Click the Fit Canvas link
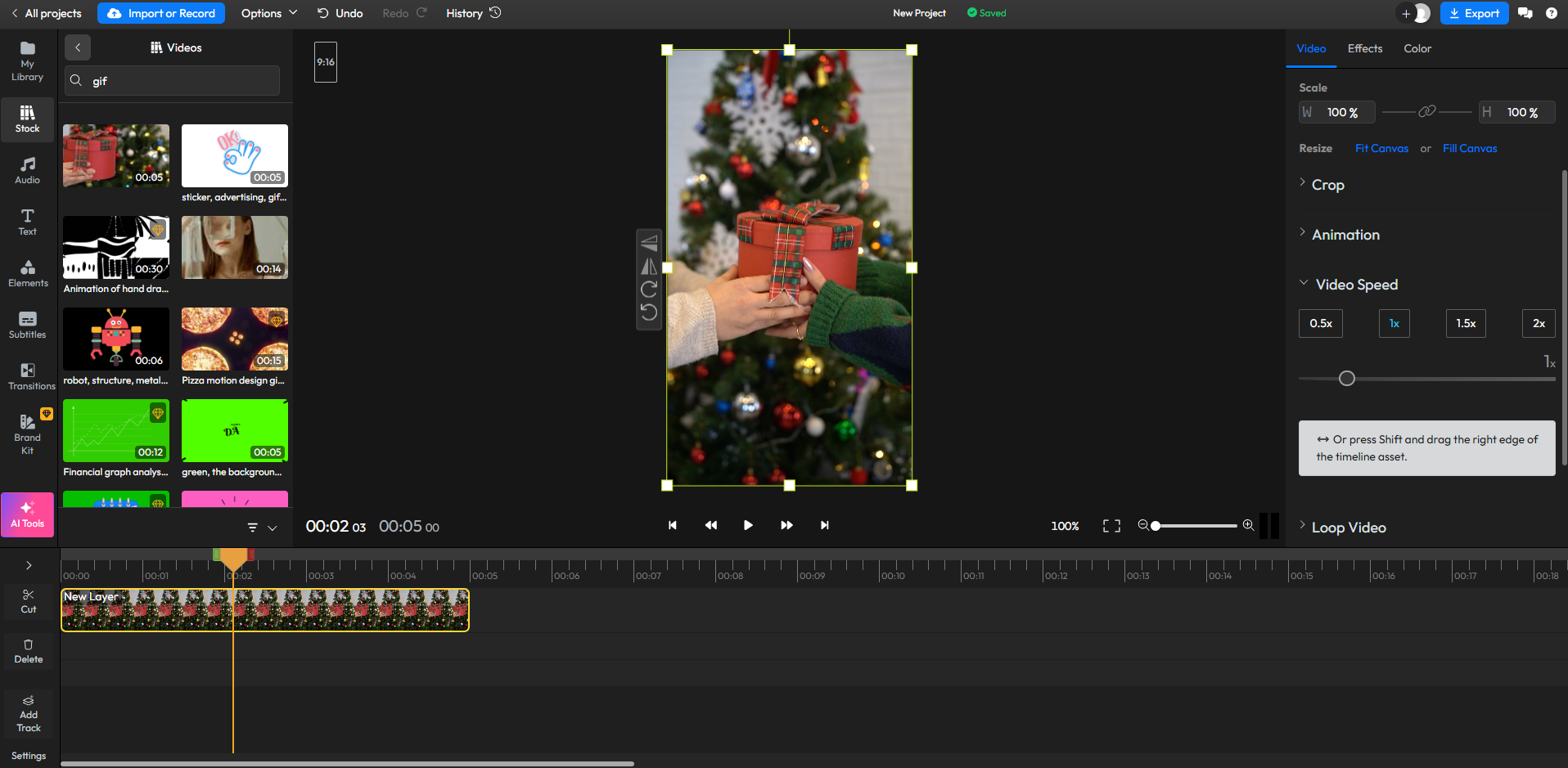 1381,149
